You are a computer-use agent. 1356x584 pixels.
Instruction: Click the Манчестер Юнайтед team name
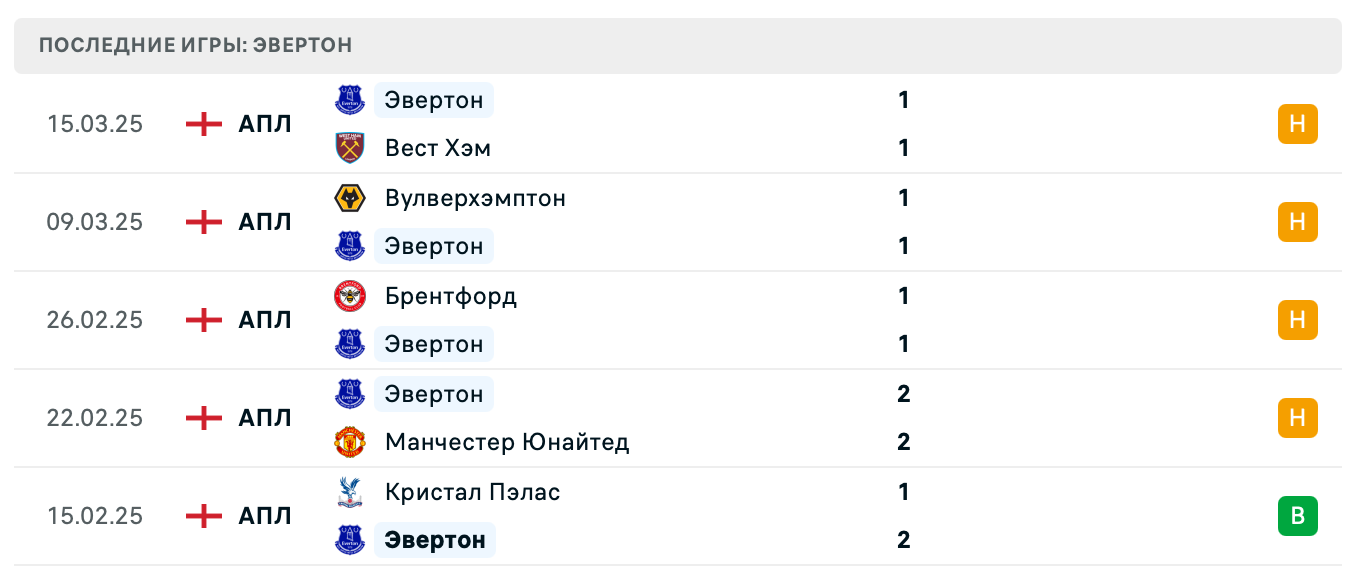click(507, 442)
